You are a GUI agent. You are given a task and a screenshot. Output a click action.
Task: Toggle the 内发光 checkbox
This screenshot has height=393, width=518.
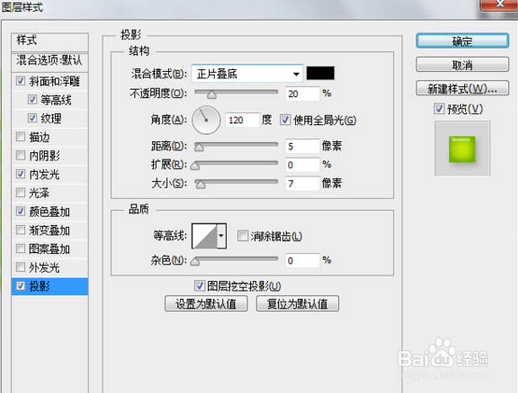coord(20,174)
